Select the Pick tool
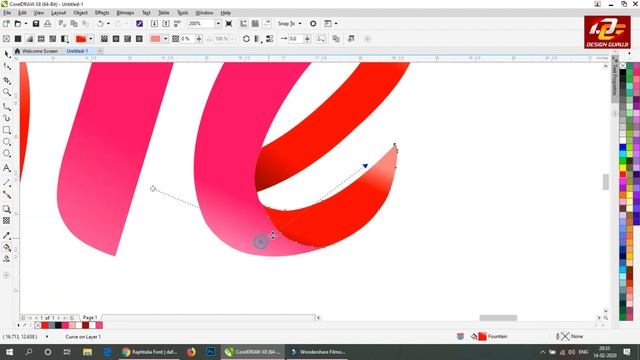 coord(7,54)
